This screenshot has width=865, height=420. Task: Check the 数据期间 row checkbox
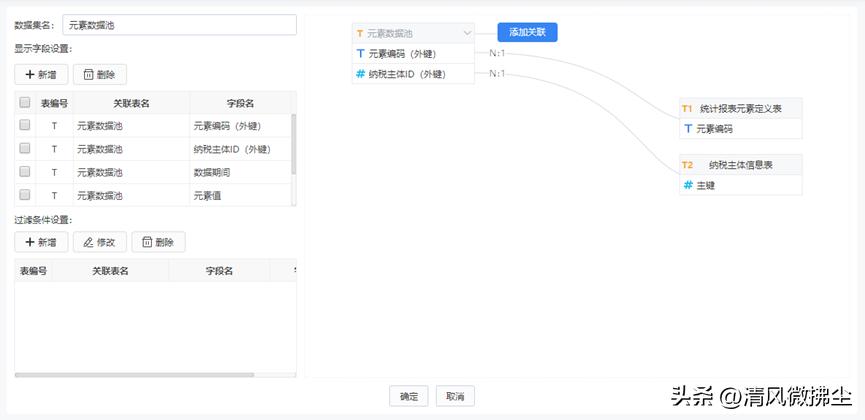tap(25, 172)
